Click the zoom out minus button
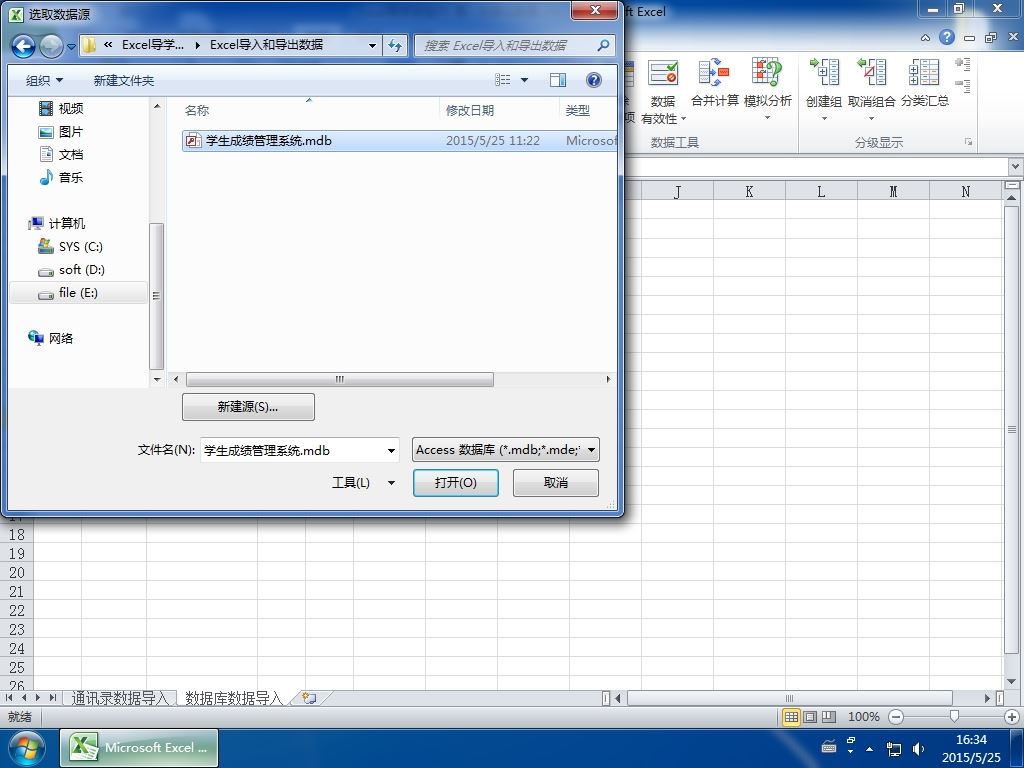This screenshot has height=768, width=1024. coord(897,717)
